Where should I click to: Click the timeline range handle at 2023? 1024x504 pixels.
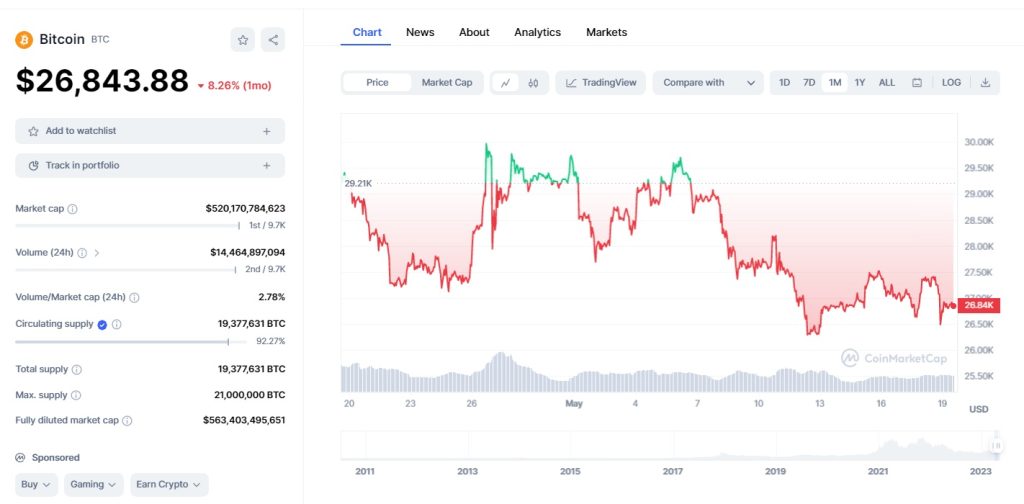pos(997,446)
